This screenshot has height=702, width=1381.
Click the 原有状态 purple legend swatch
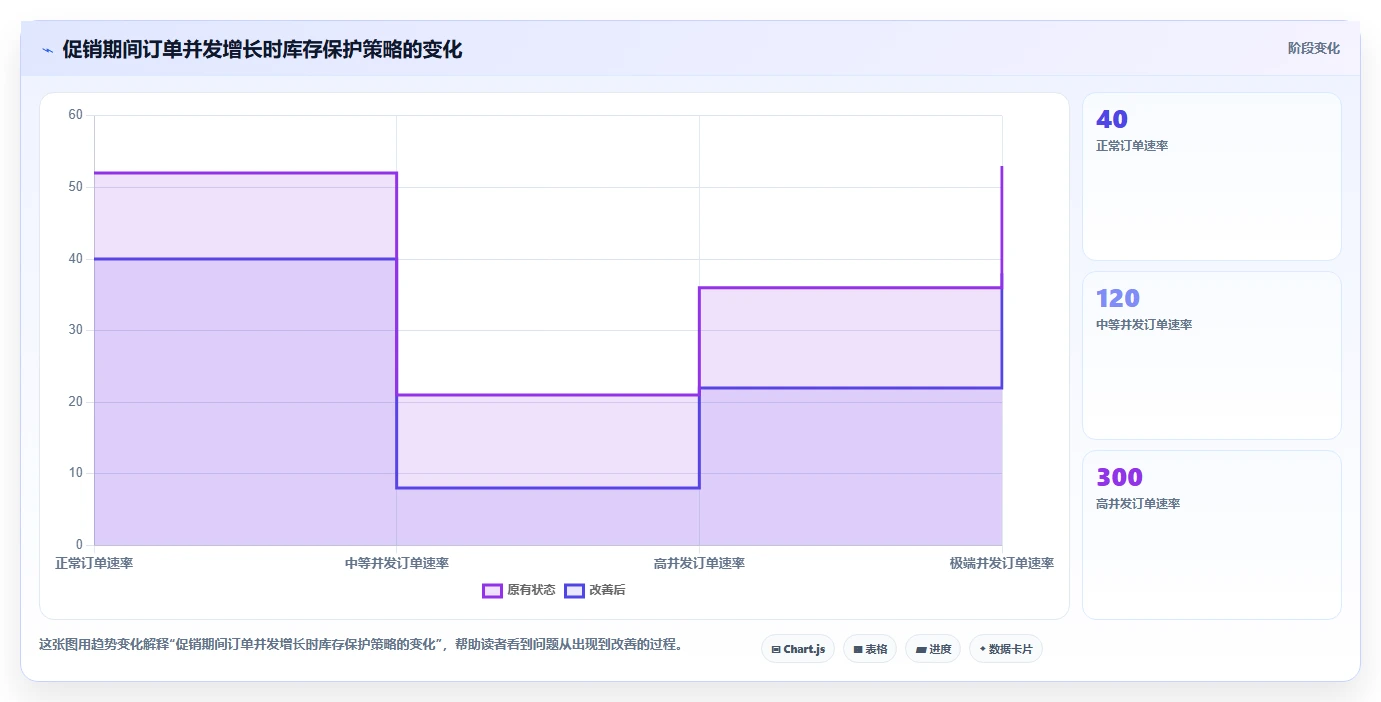(x=492, y=590)
